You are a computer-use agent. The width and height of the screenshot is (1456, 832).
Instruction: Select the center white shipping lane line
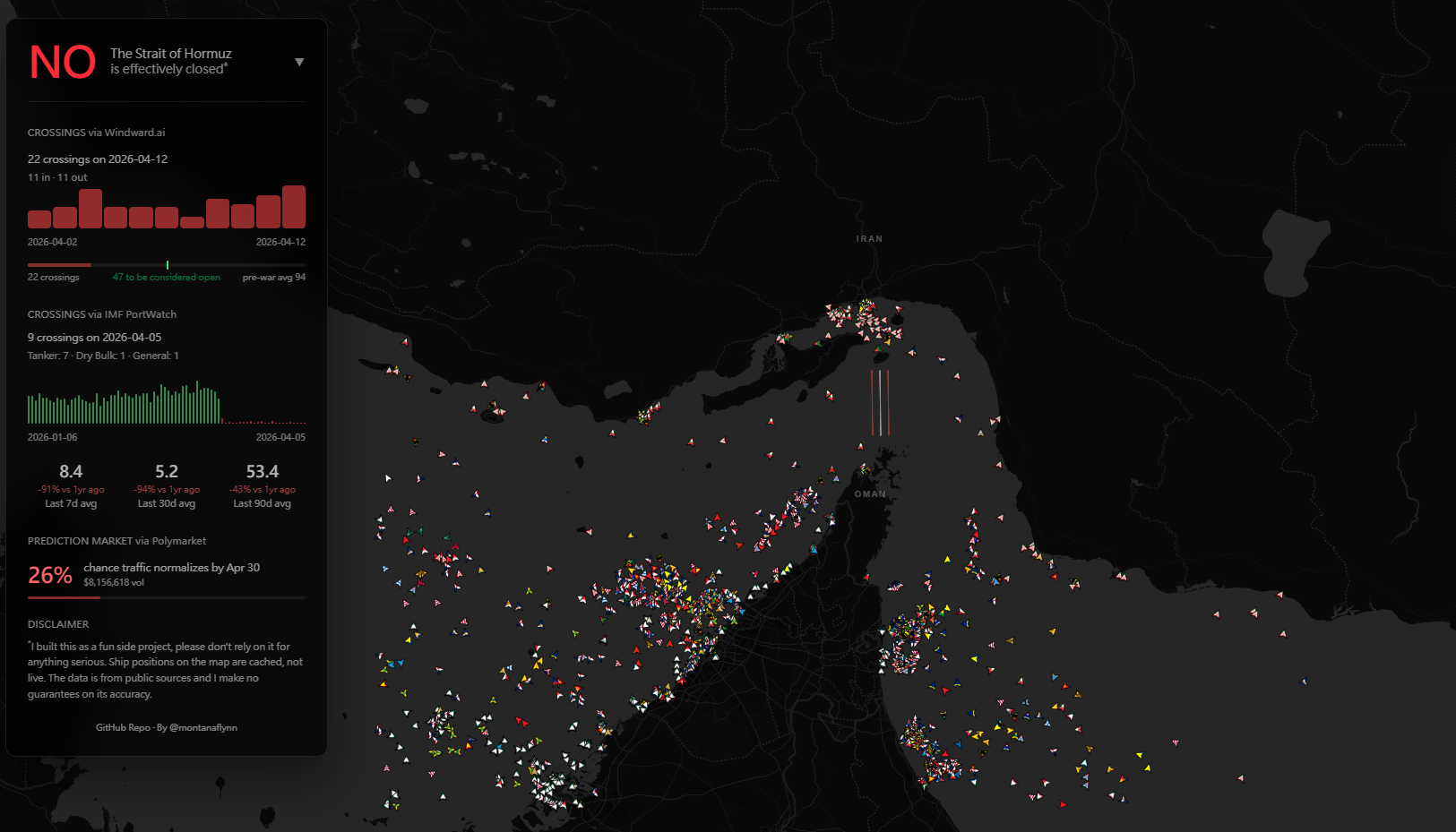point(880,402)
